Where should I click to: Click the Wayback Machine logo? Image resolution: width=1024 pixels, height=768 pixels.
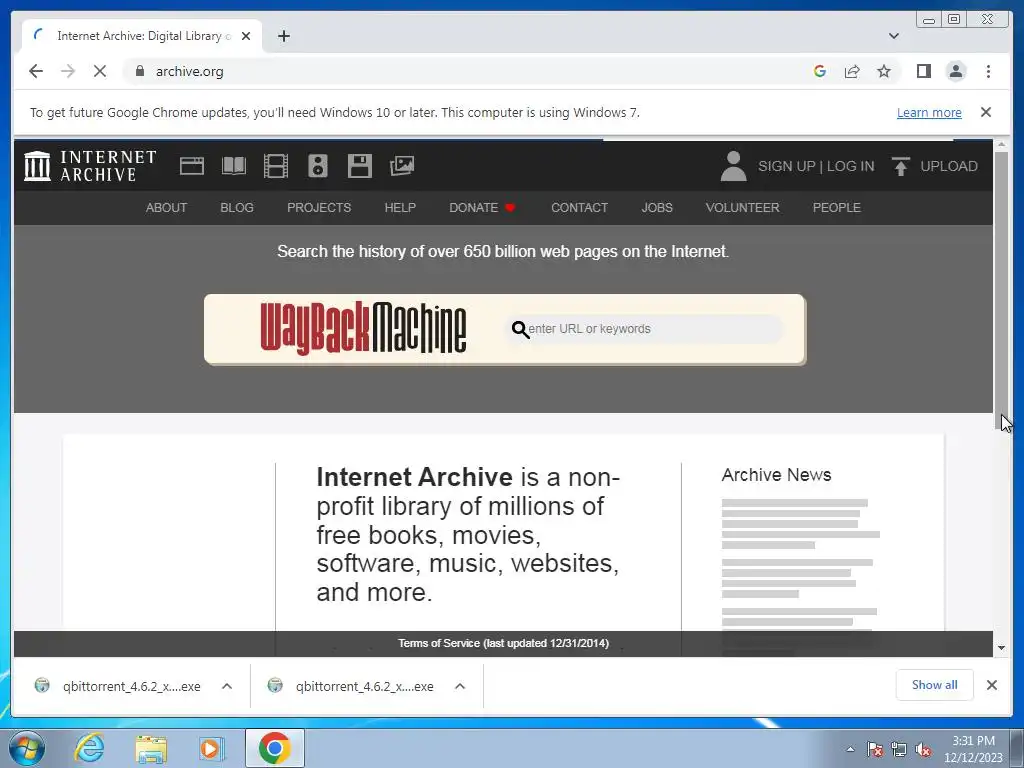[x=363, y=328]
